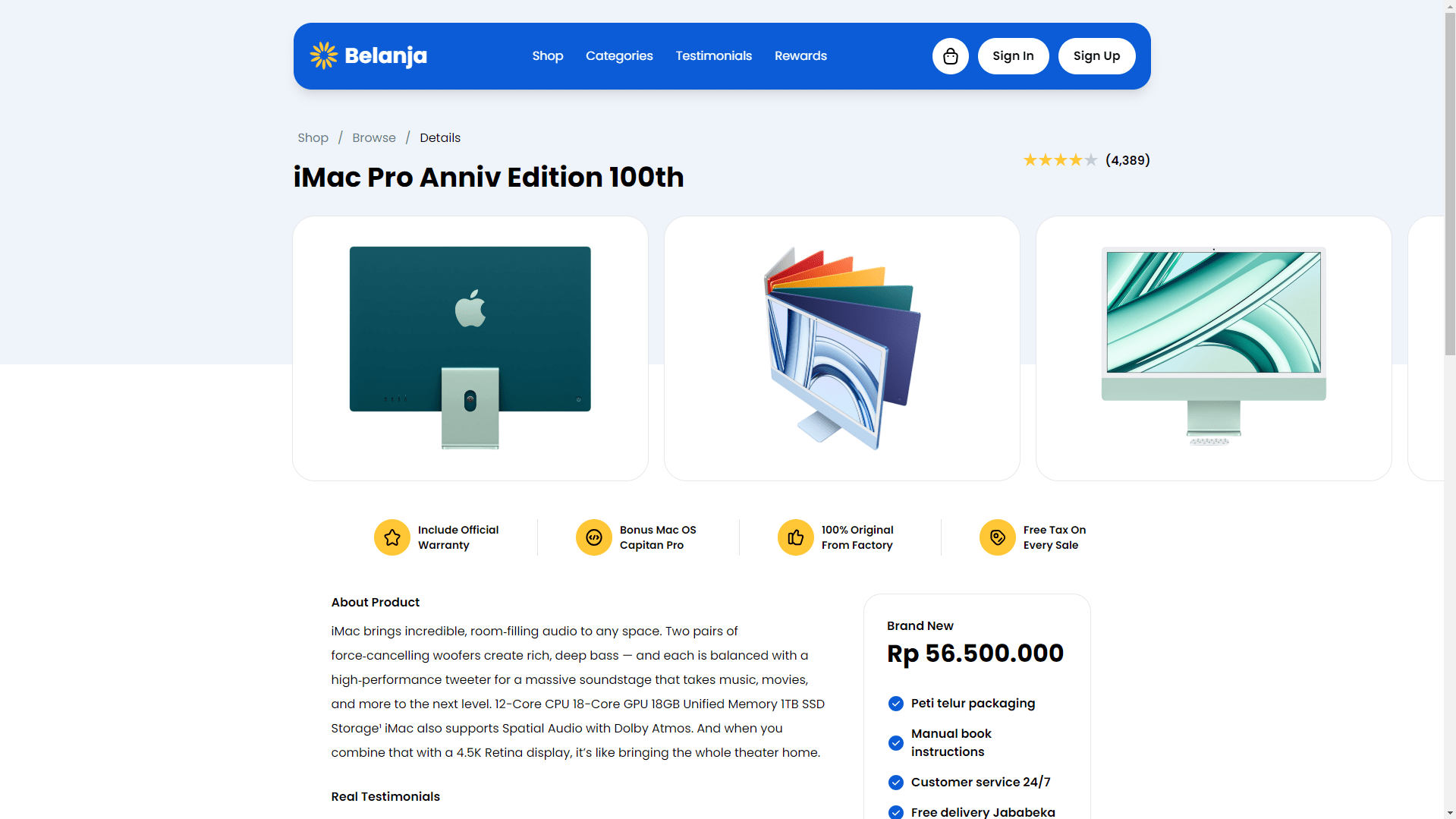
Task: Select the green iMac back view thumbnail
Action: pos(470,348)
